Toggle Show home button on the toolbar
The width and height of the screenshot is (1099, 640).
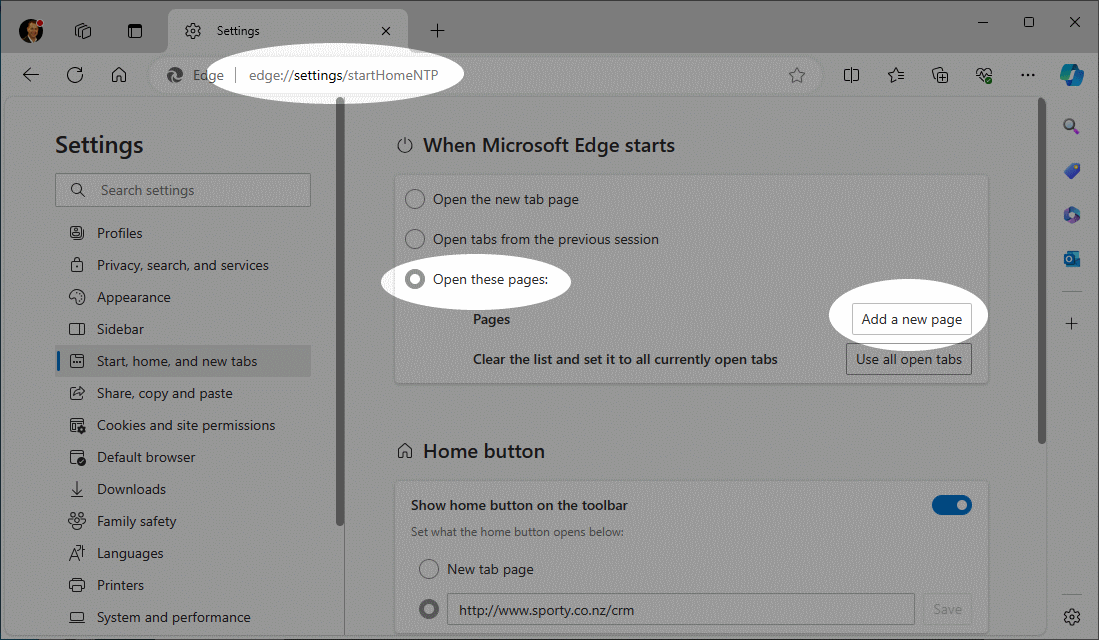[951, 505]
